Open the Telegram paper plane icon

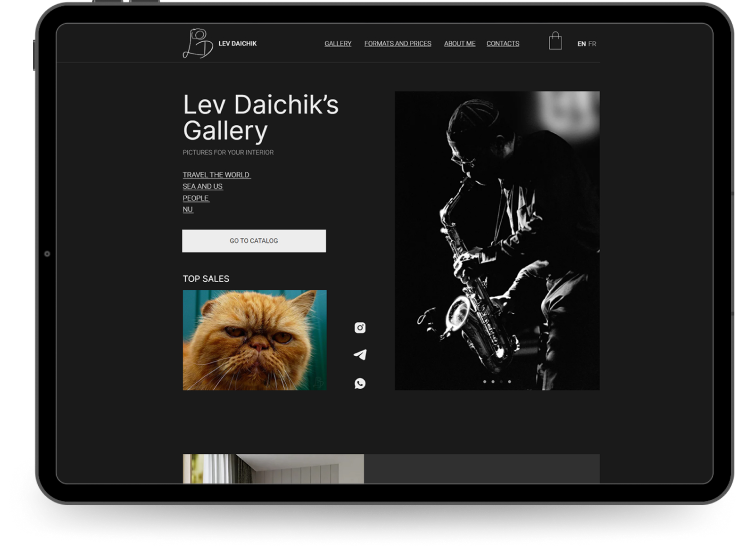pyautogui.click(x=360, y=355)
